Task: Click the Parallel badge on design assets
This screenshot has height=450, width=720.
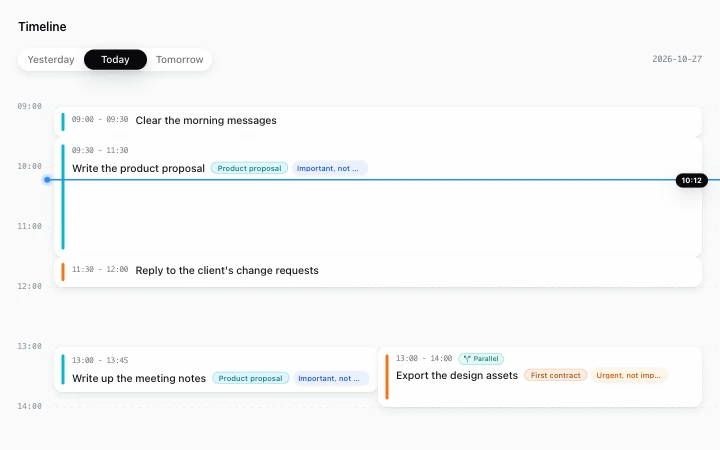Action: click(481, 359)
